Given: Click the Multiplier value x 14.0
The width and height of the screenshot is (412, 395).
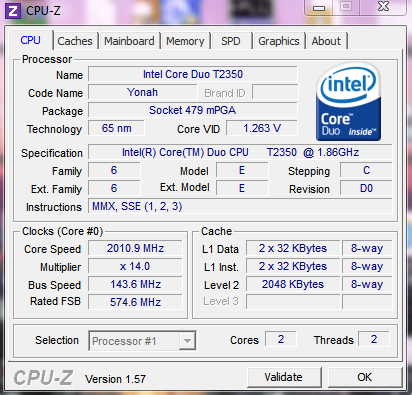Looking at the screenshot, I should pyautogui.click(x=135, y=266).
